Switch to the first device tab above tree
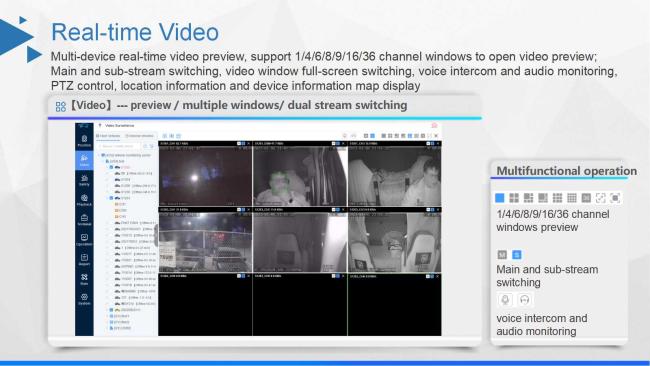This screenshot has width=650, height=366. [x=109, y=136]
